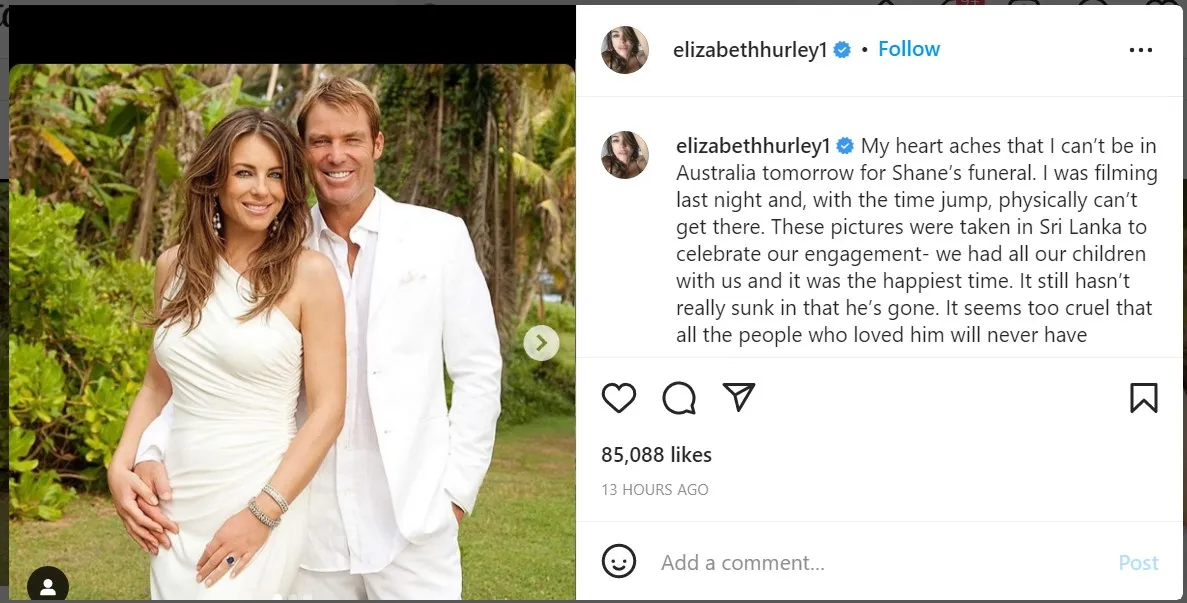Follow elizabethhurley1 account
1187x603 pixels.
click(908, 49)
